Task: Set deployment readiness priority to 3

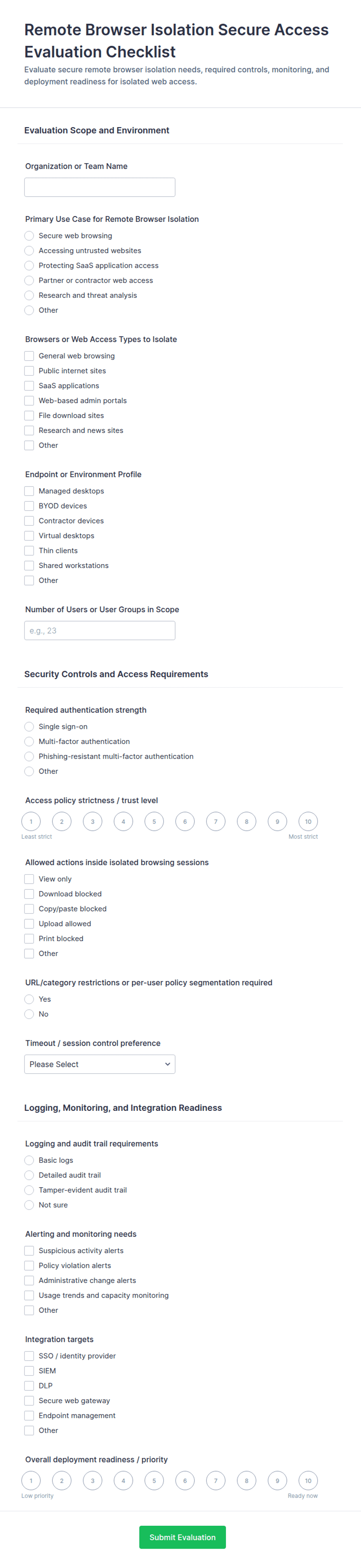Action: tap(93, 1480)
